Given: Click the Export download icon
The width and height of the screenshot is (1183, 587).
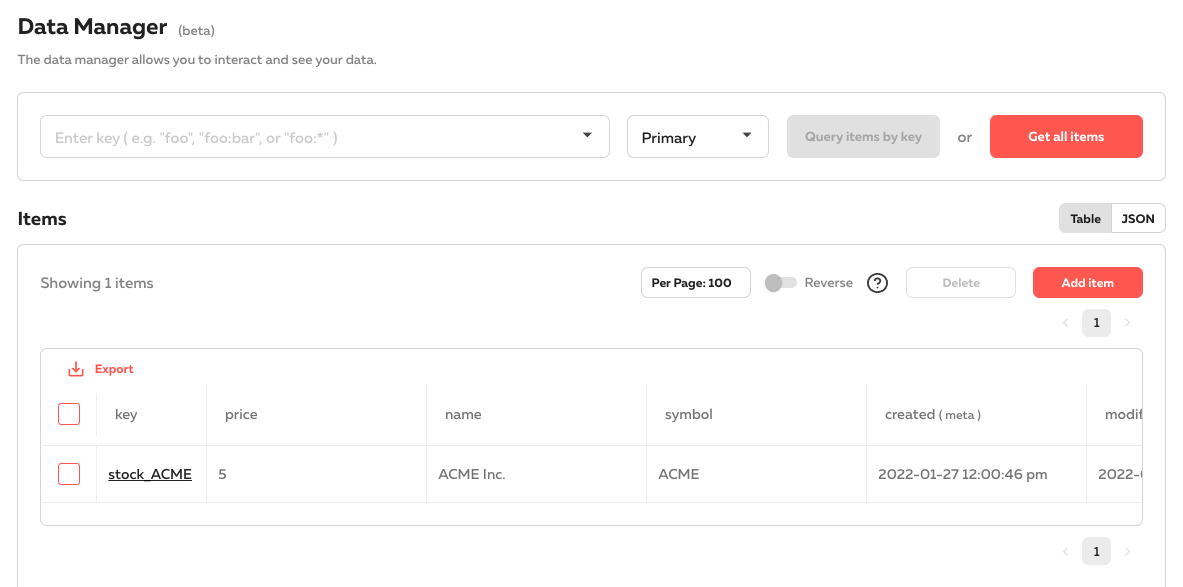Looking at the screenshot, I should coord(75,368).
